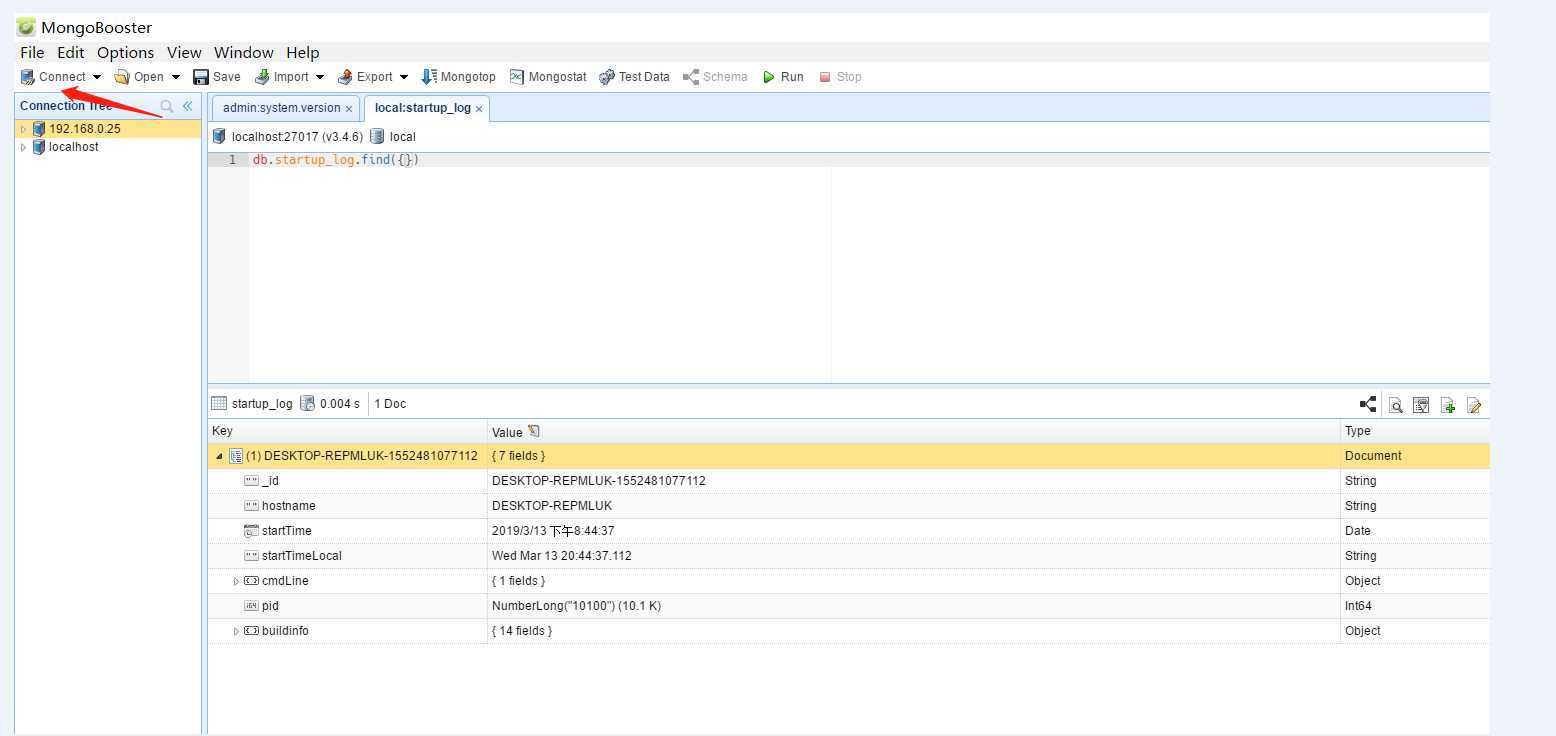This screenshot has width=1556, height=736.
Task: Open the Window menu
Action: click(243, 52)
